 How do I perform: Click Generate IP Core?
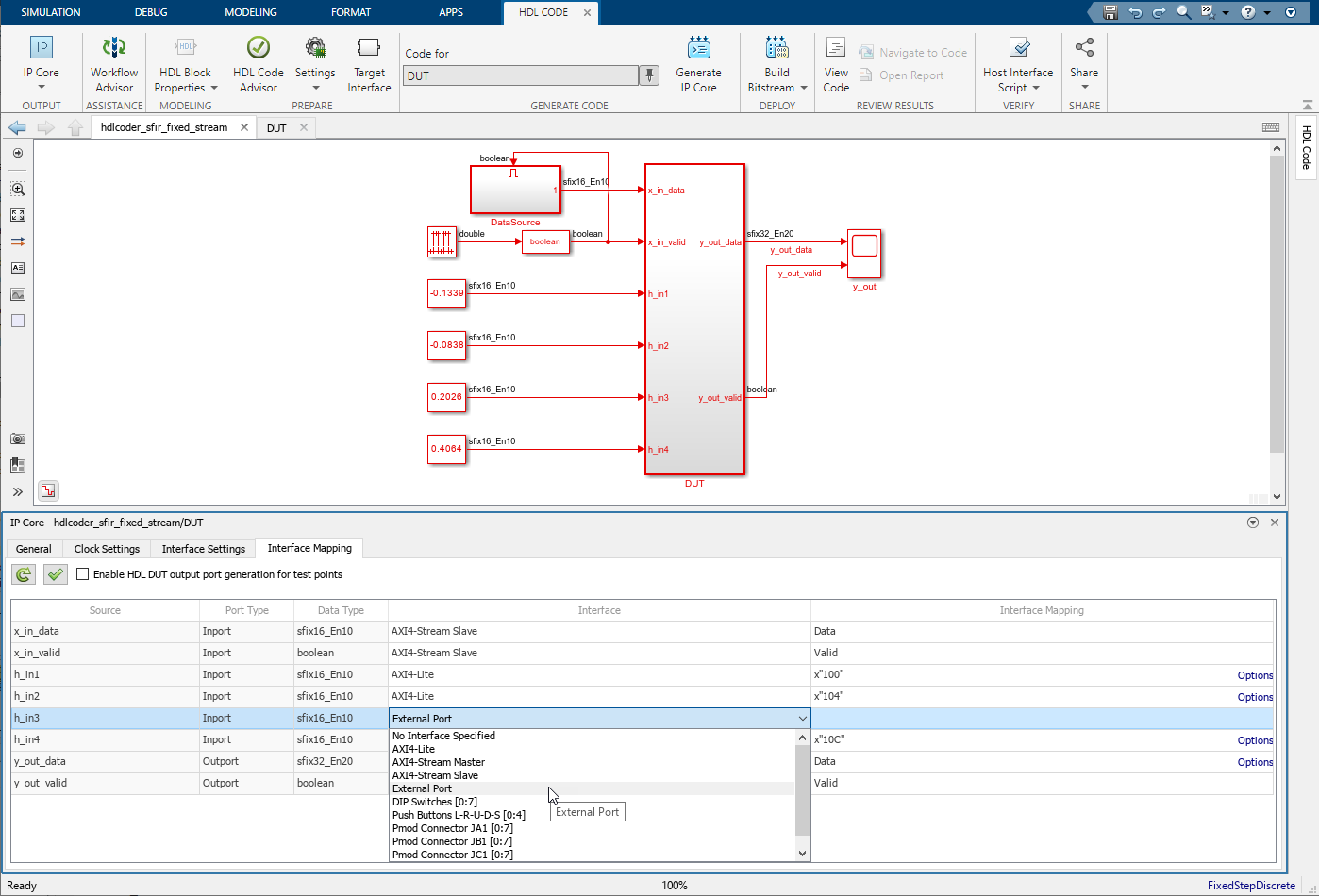point(698,64)
